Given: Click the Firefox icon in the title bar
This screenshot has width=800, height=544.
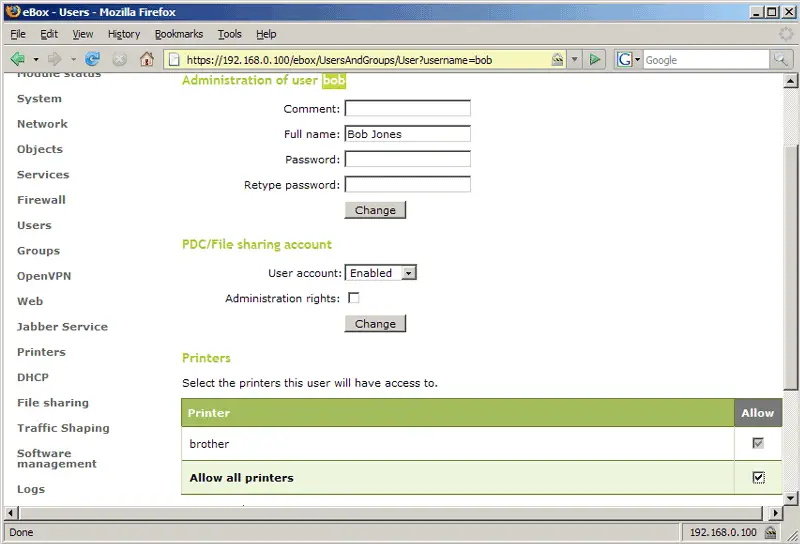Looking at the screenshot, I should (13, 11).
